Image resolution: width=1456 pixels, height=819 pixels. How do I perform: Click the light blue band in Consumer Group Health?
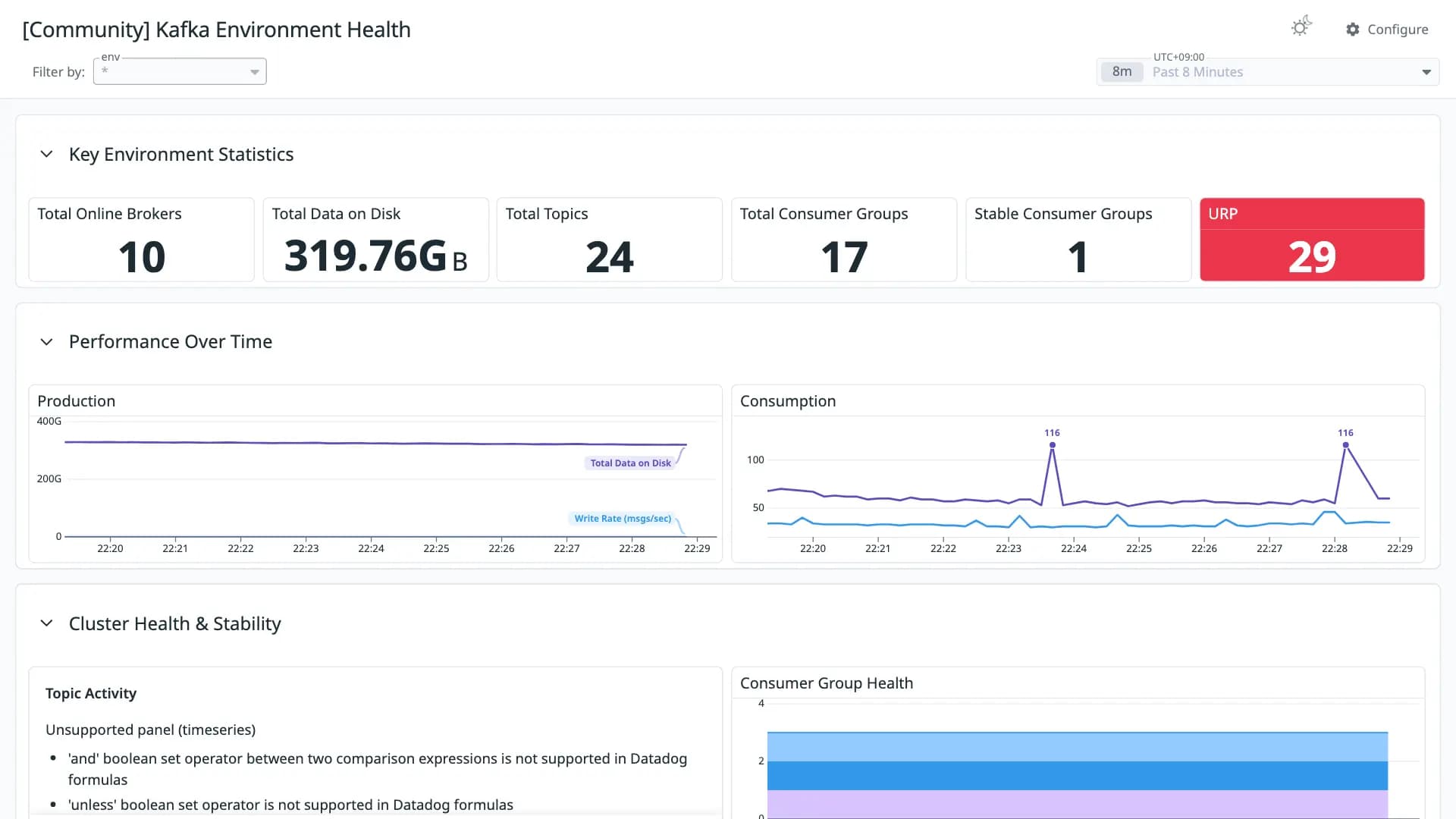point(1078,747)
